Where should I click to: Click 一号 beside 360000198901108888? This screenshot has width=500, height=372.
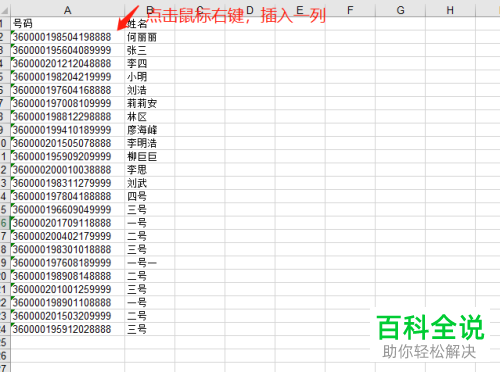[x=150, y=303]
